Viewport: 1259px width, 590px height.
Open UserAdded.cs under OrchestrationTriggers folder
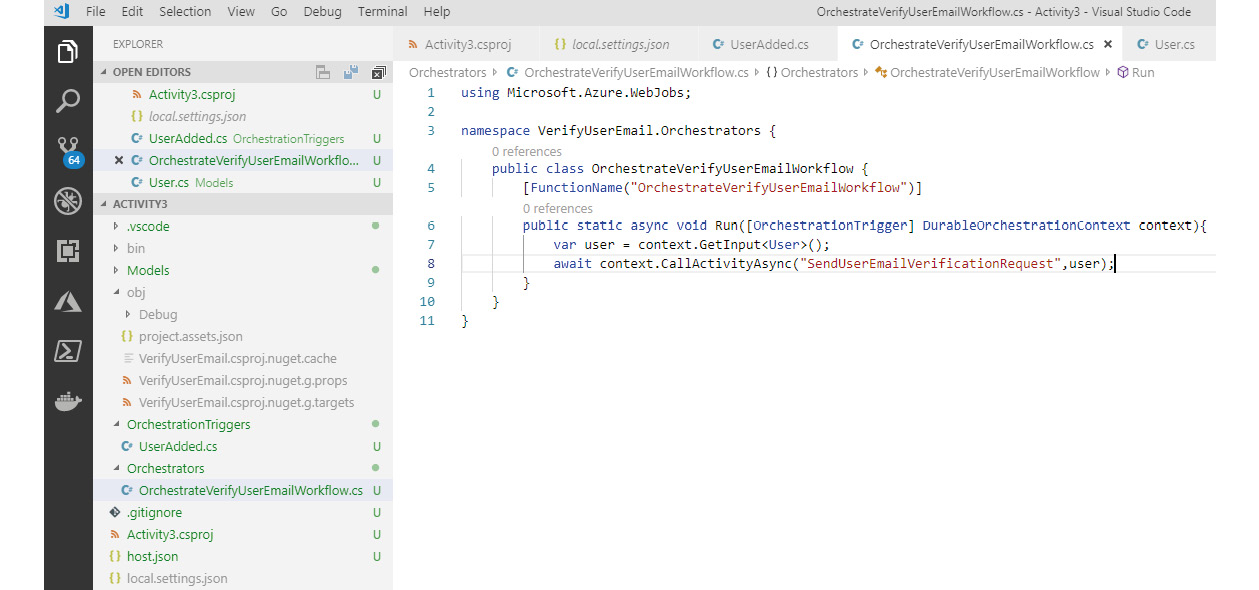(178, 446)
